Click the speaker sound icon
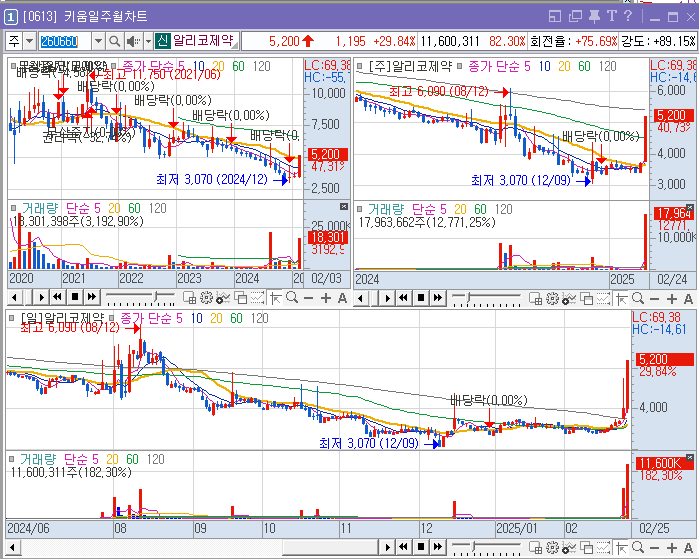This screenshot has width=699, height=559. (132, 41)
